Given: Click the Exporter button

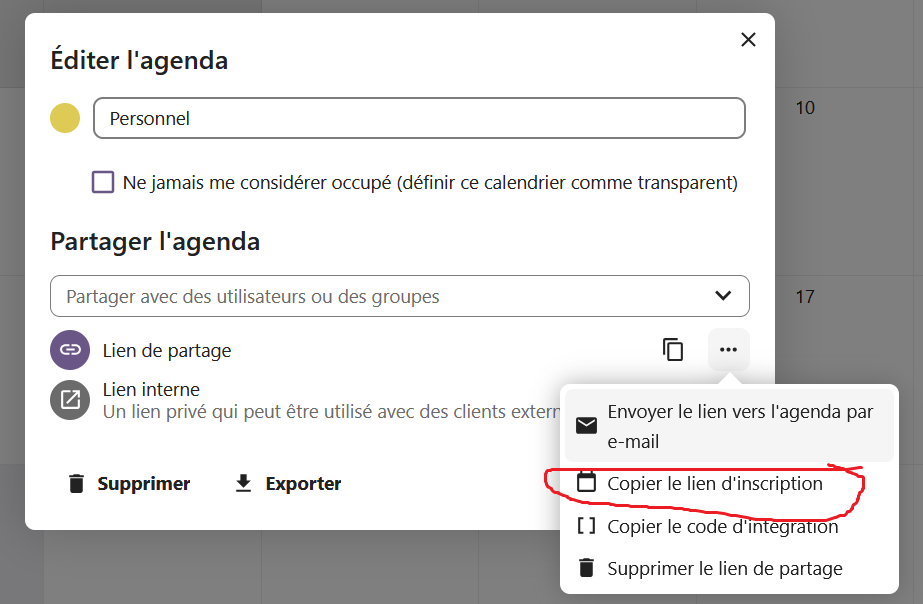Looking at the screenshot, I should pyautogui.click(x=288, y=484).
